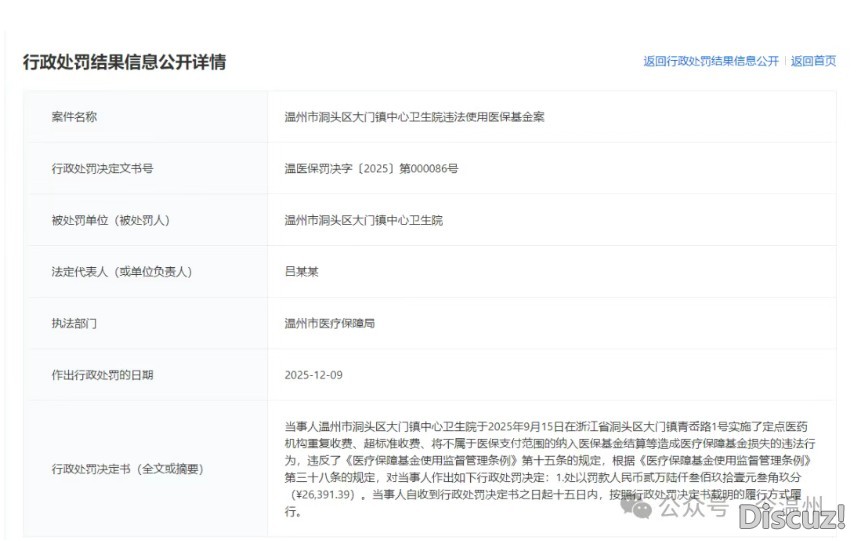Select the 执法部门 row label
862x541 pixels.
pos(74,324)
